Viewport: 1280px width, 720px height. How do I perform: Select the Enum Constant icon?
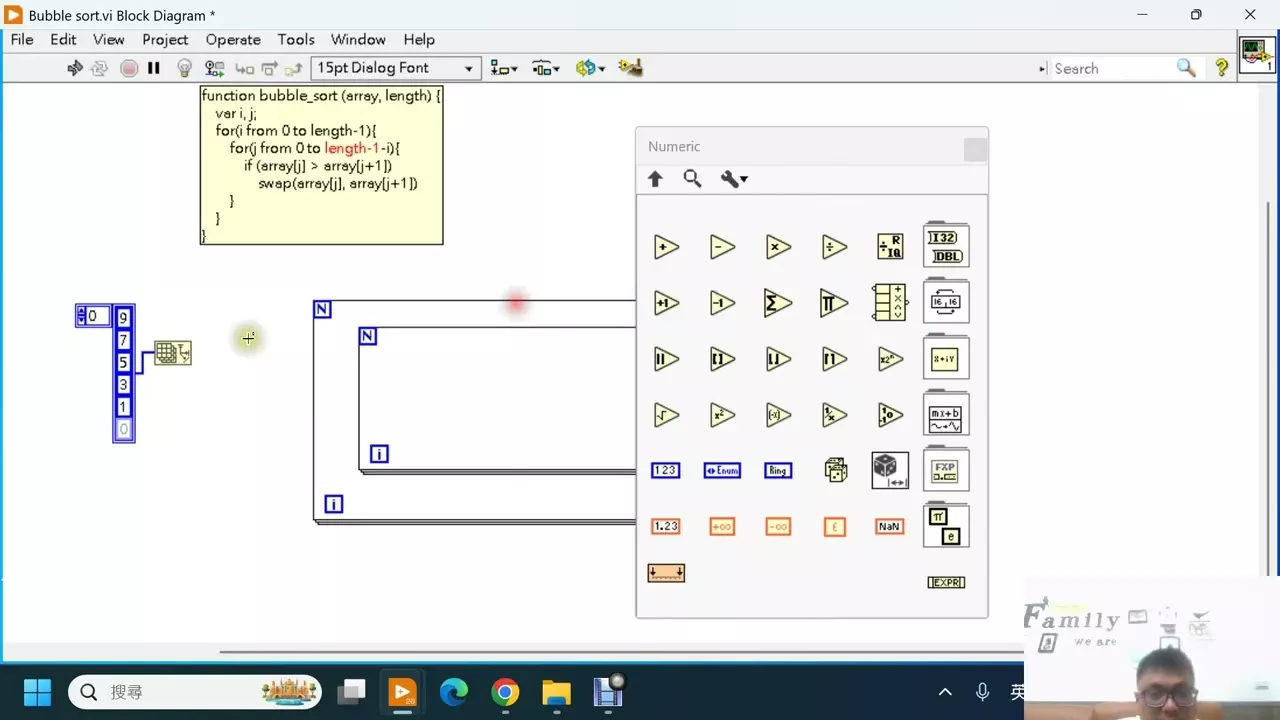[722, 470]
